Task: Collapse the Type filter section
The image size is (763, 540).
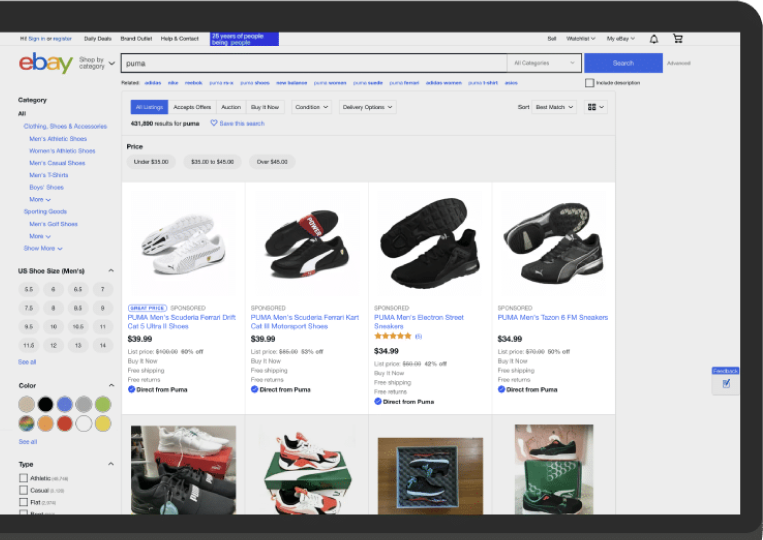Action: 111,464
